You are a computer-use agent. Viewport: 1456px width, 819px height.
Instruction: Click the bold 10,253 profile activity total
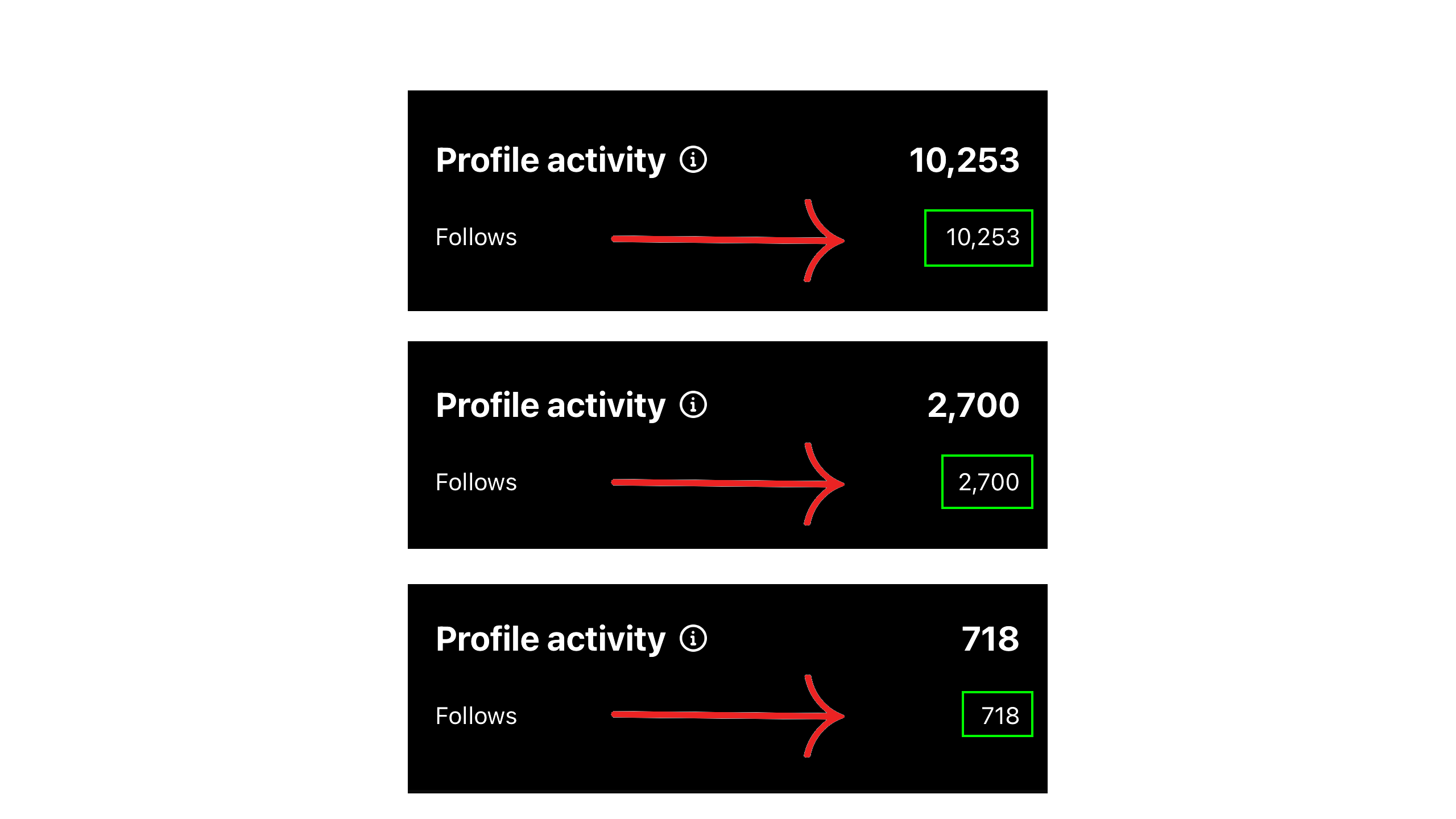coord(964,160)
